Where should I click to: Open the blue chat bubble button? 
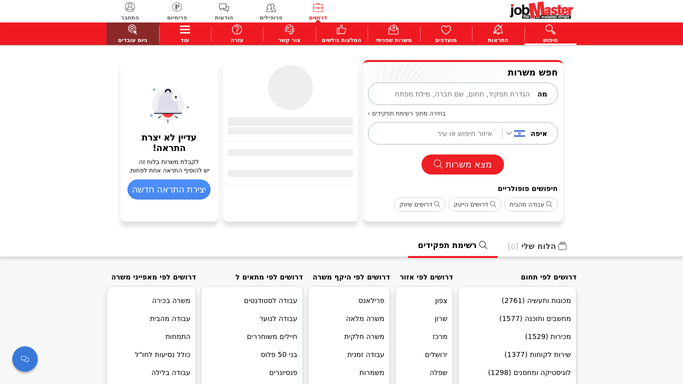(x=25, y=359)
